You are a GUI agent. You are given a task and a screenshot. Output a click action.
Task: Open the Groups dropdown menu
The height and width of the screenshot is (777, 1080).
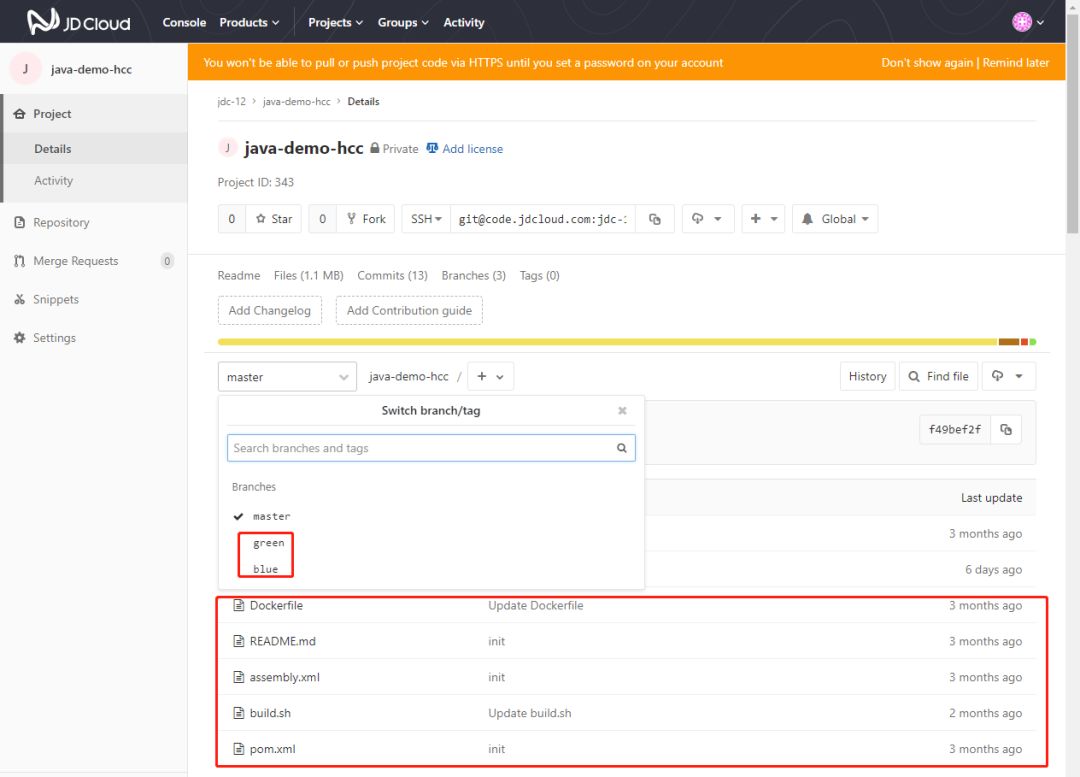[403, 22]
